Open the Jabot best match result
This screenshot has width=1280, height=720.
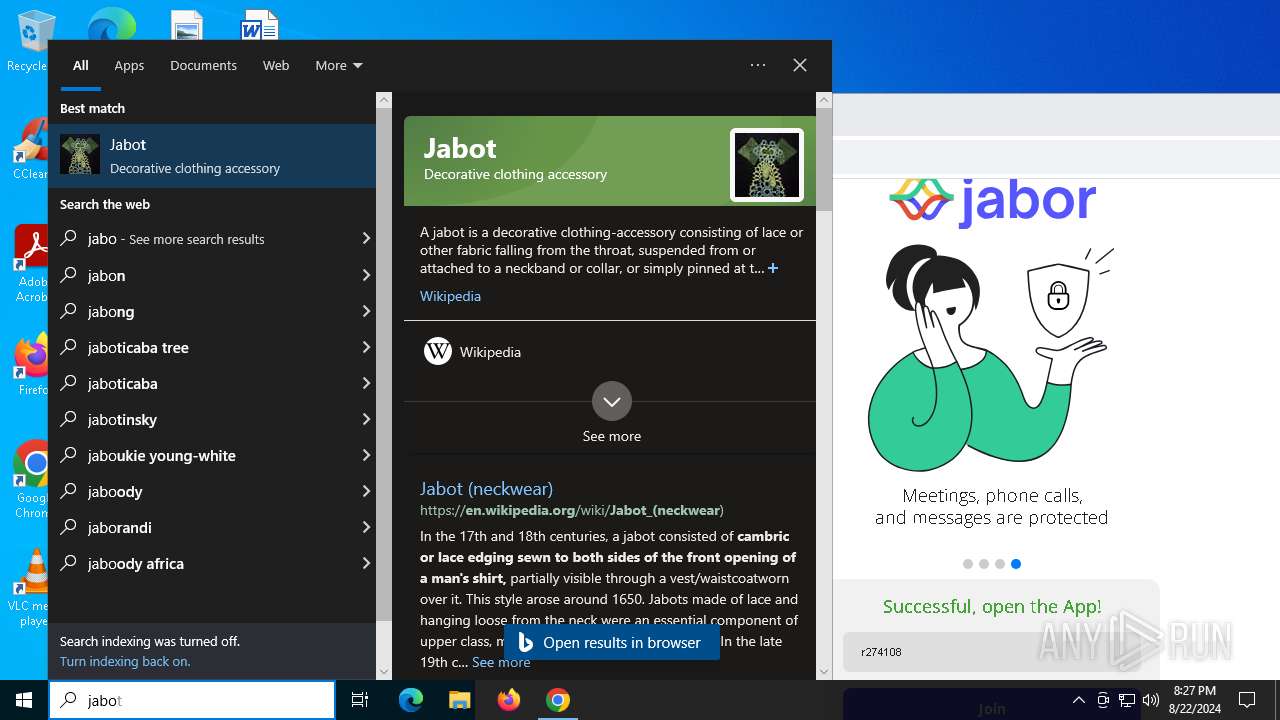(212, 155)
